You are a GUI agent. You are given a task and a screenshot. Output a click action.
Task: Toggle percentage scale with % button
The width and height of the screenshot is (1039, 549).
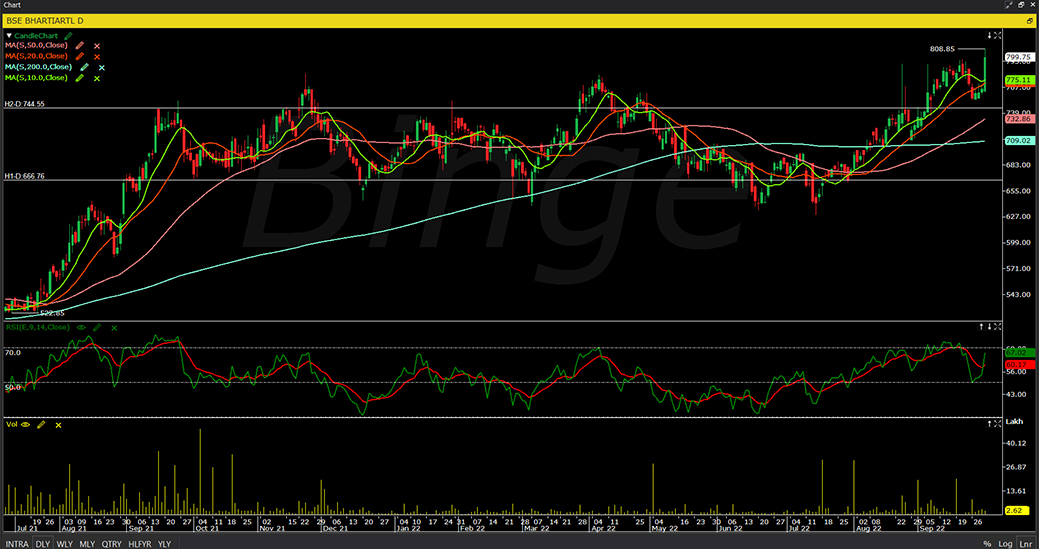pos(987,544)
